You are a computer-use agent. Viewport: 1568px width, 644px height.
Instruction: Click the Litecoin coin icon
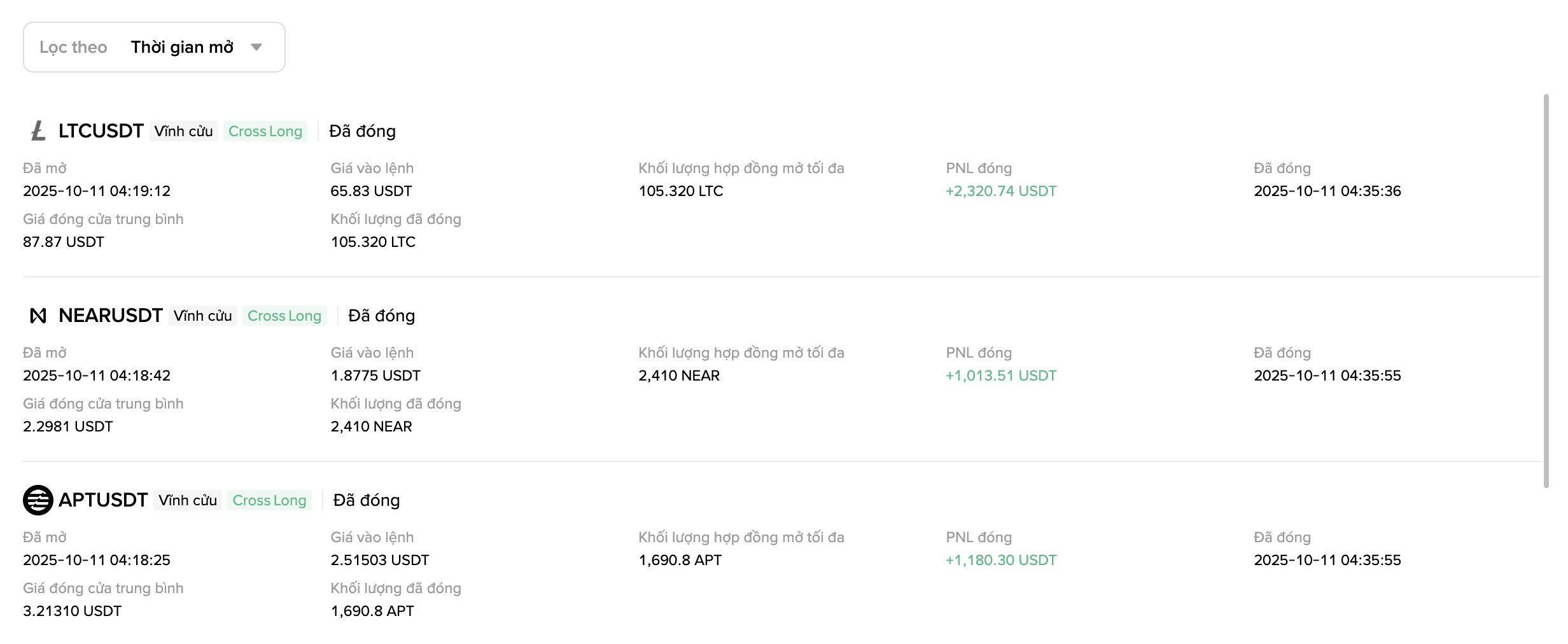point(38,131)
